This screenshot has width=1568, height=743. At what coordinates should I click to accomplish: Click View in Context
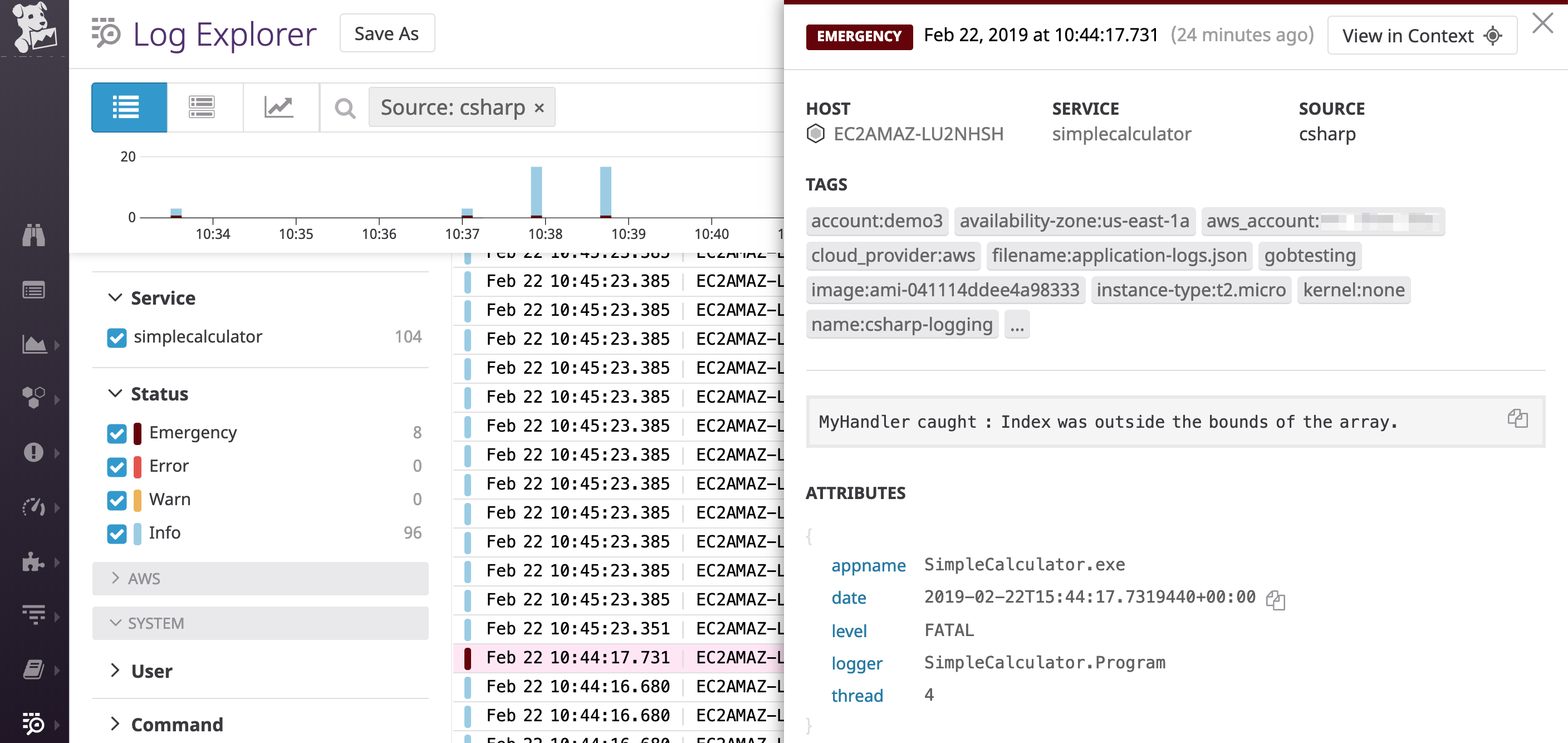click(x=1420, y=35)
